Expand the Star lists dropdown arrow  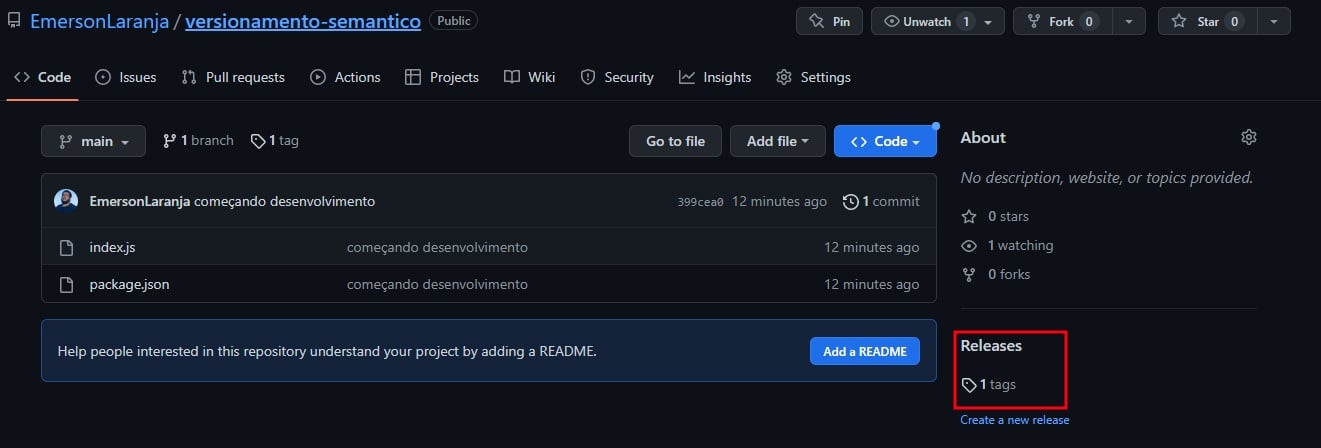pos(1273,21)
